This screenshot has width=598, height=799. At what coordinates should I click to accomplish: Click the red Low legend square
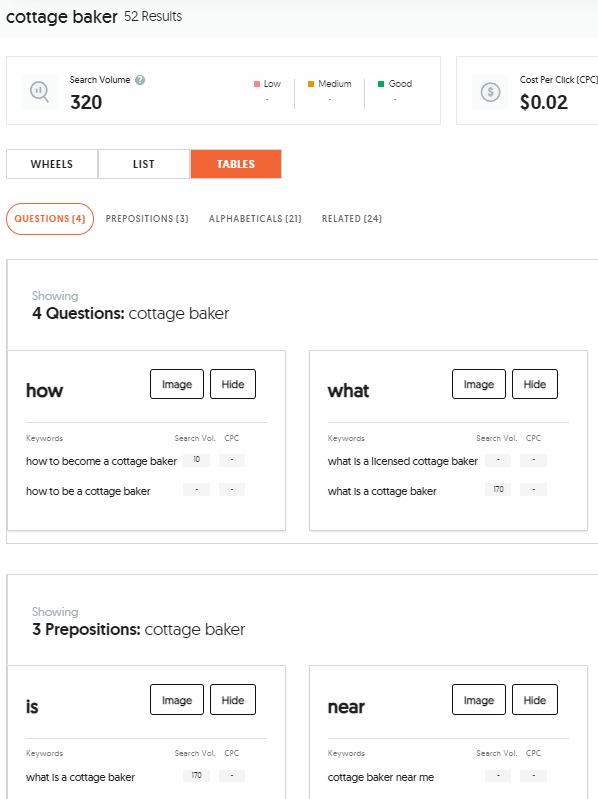(x=257, y=84)
